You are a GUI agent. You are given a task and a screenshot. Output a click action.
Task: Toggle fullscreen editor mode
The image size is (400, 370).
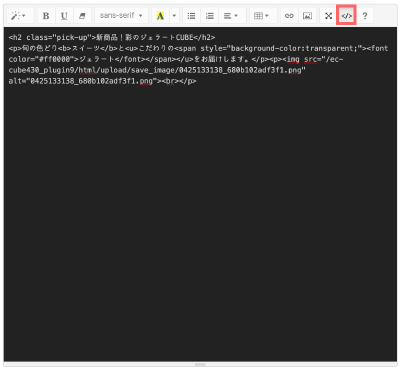(x=329, y=16)
